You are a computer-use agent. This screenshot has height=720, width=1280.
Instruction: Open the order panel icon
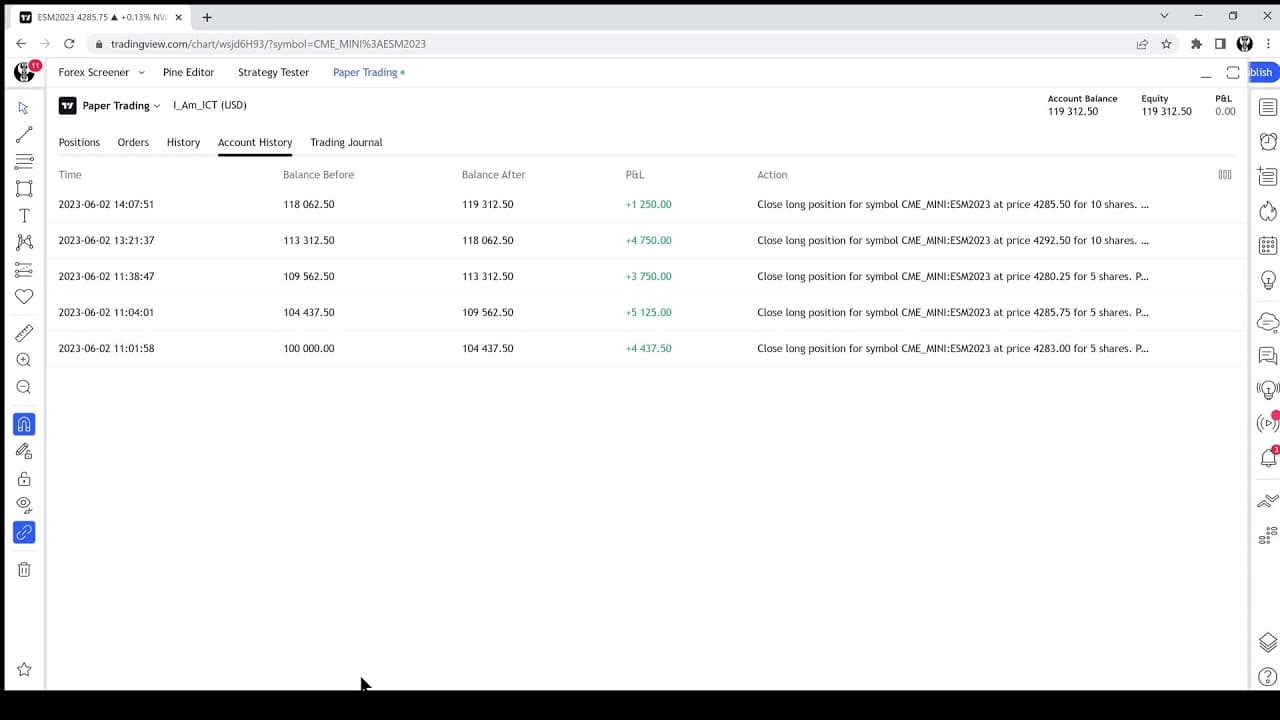tap(1268, 501)
